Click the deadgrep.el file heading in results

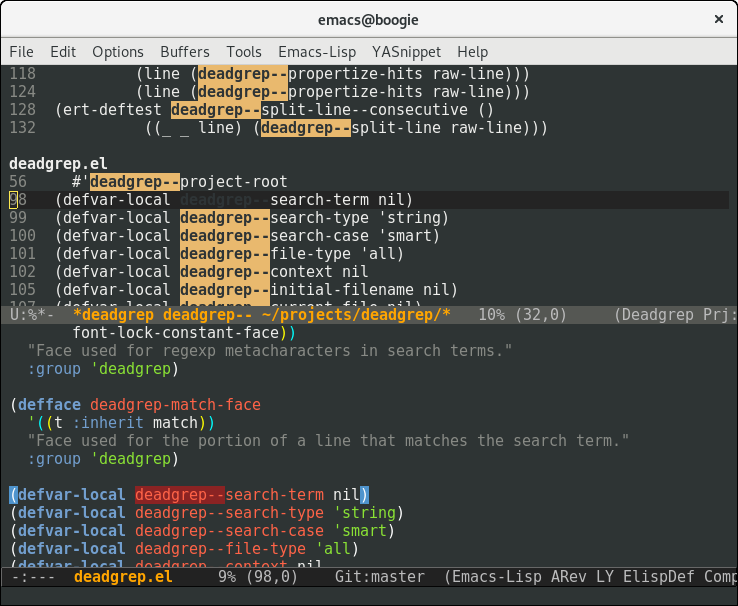tap(58, 163)
